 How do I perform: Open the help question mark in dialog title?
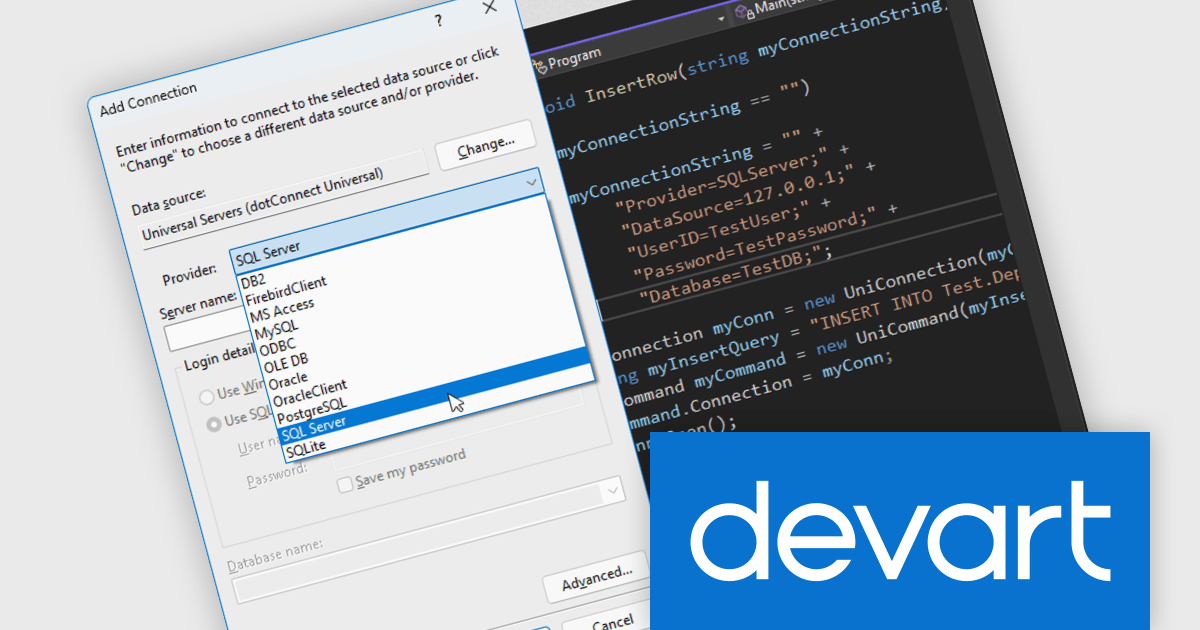pyautogui.click(x=438, y=21)
